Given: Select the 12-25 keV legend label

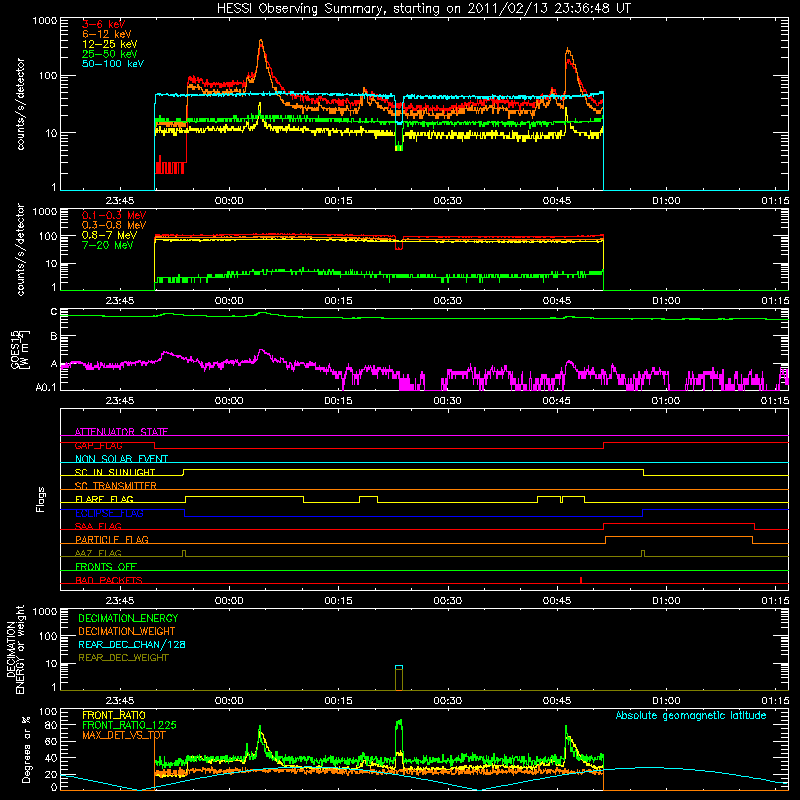Looking at the screenshot, I should 110,44.
